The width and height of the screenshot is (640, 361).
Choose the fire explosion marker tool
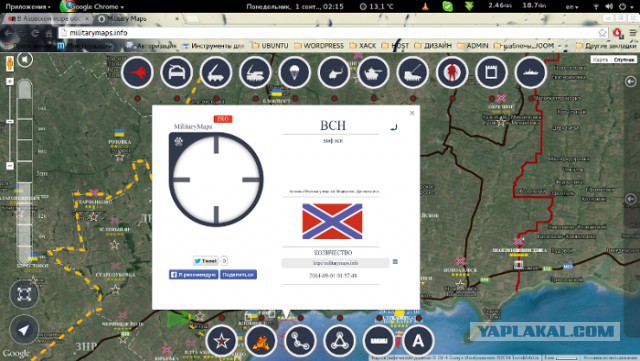click(261, 341)
